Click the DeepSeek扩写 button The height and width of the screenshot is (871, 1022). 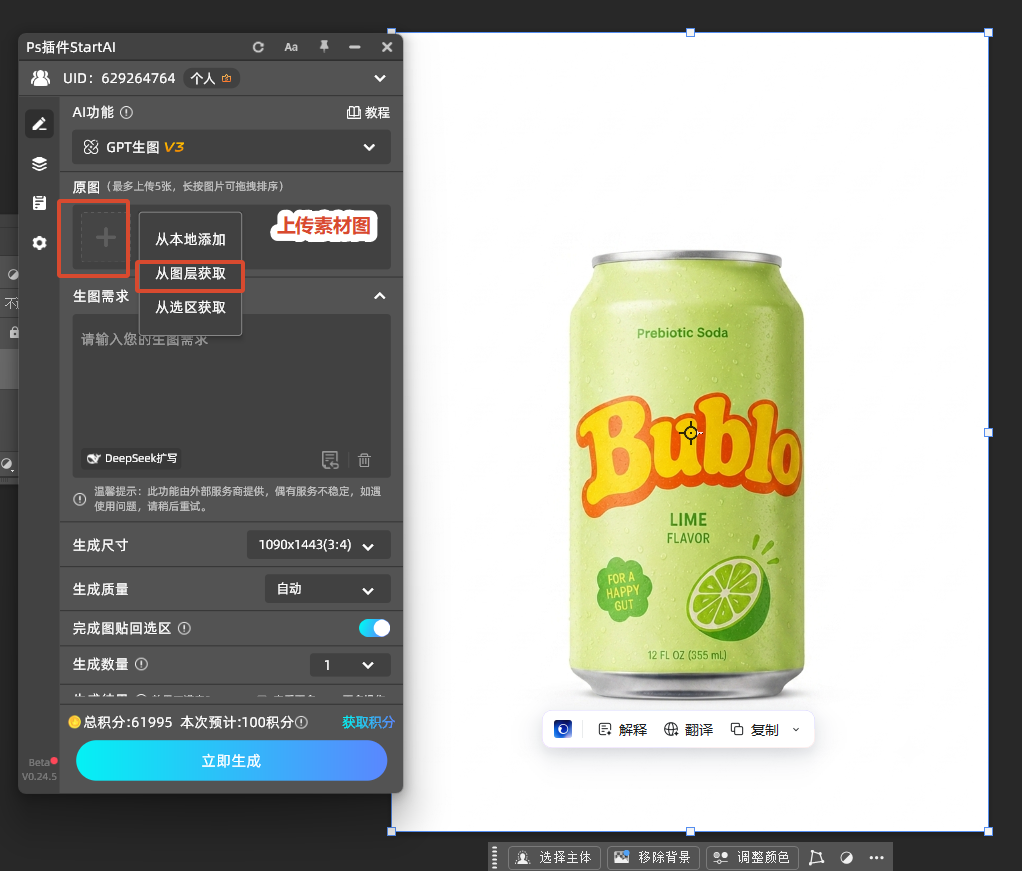click(132, 458)
